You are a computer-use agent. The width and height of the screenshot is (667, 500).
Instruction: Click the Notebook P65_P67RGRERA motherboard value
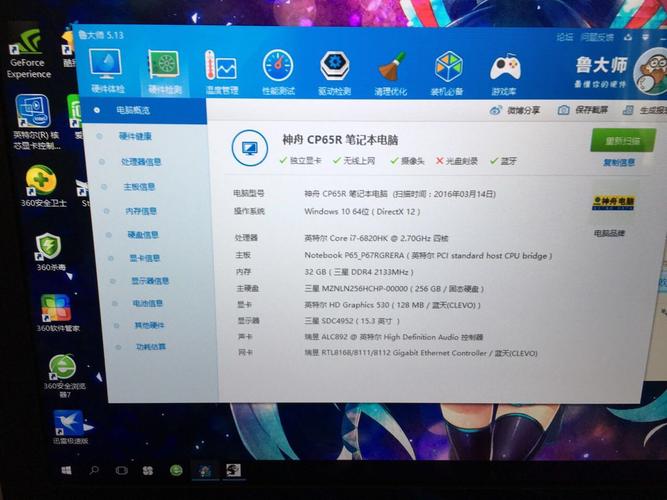428,256
